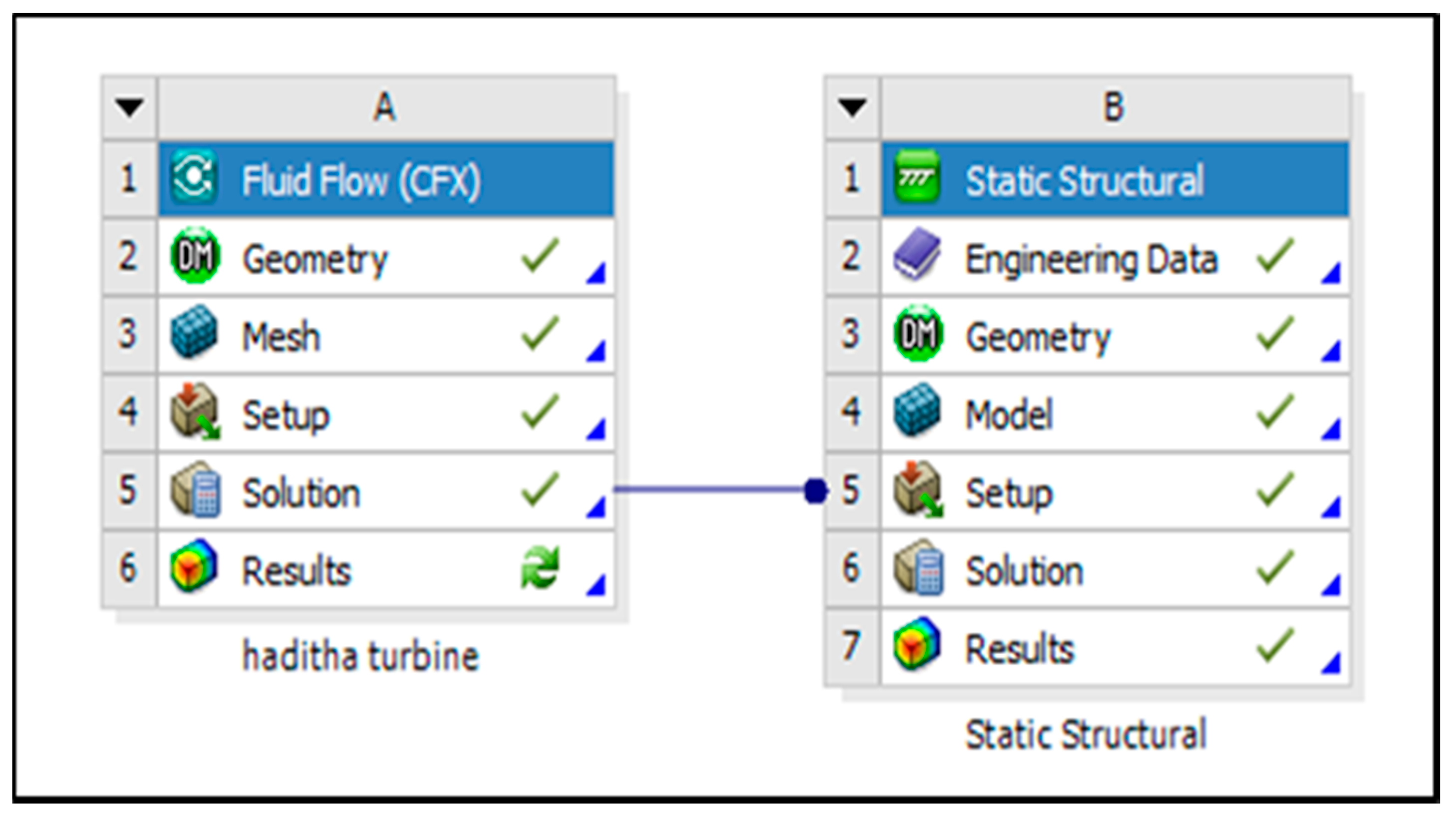Click the connection node linking Solution to Setup
Viewport: 1456px width, 823px height.
(815, 491)
